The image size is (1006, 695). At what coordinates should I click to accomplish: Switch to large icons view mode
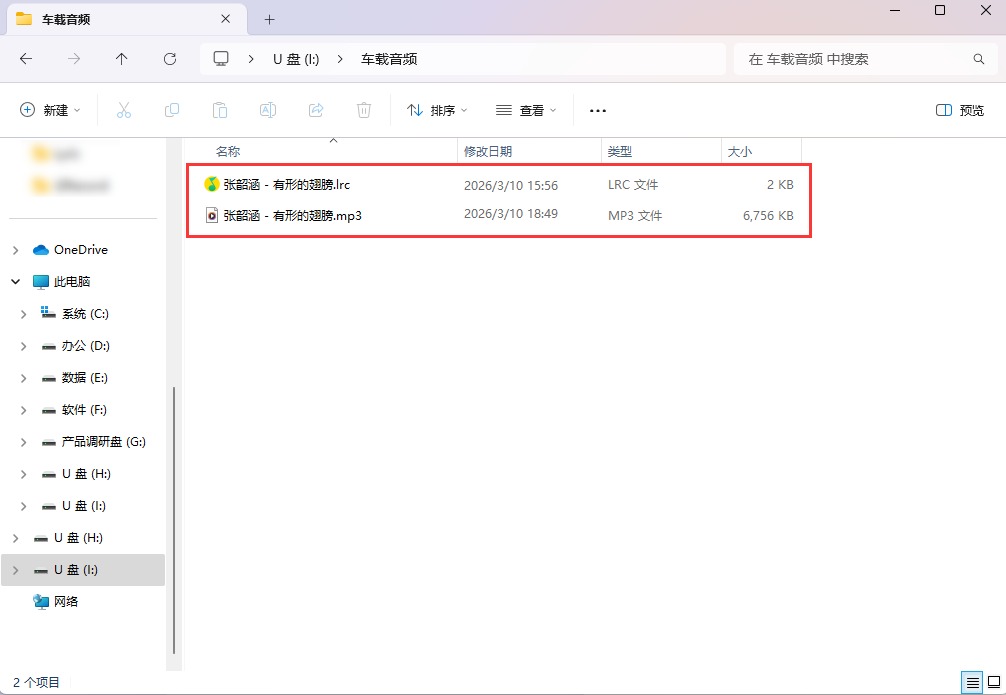point(992,682)
